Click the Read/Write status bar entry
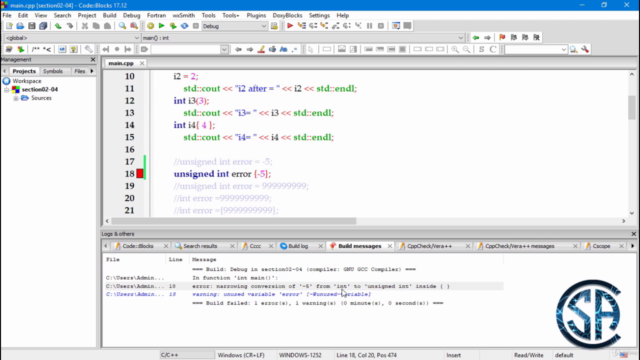The image size is (640, 360). [x=529, y=355]
